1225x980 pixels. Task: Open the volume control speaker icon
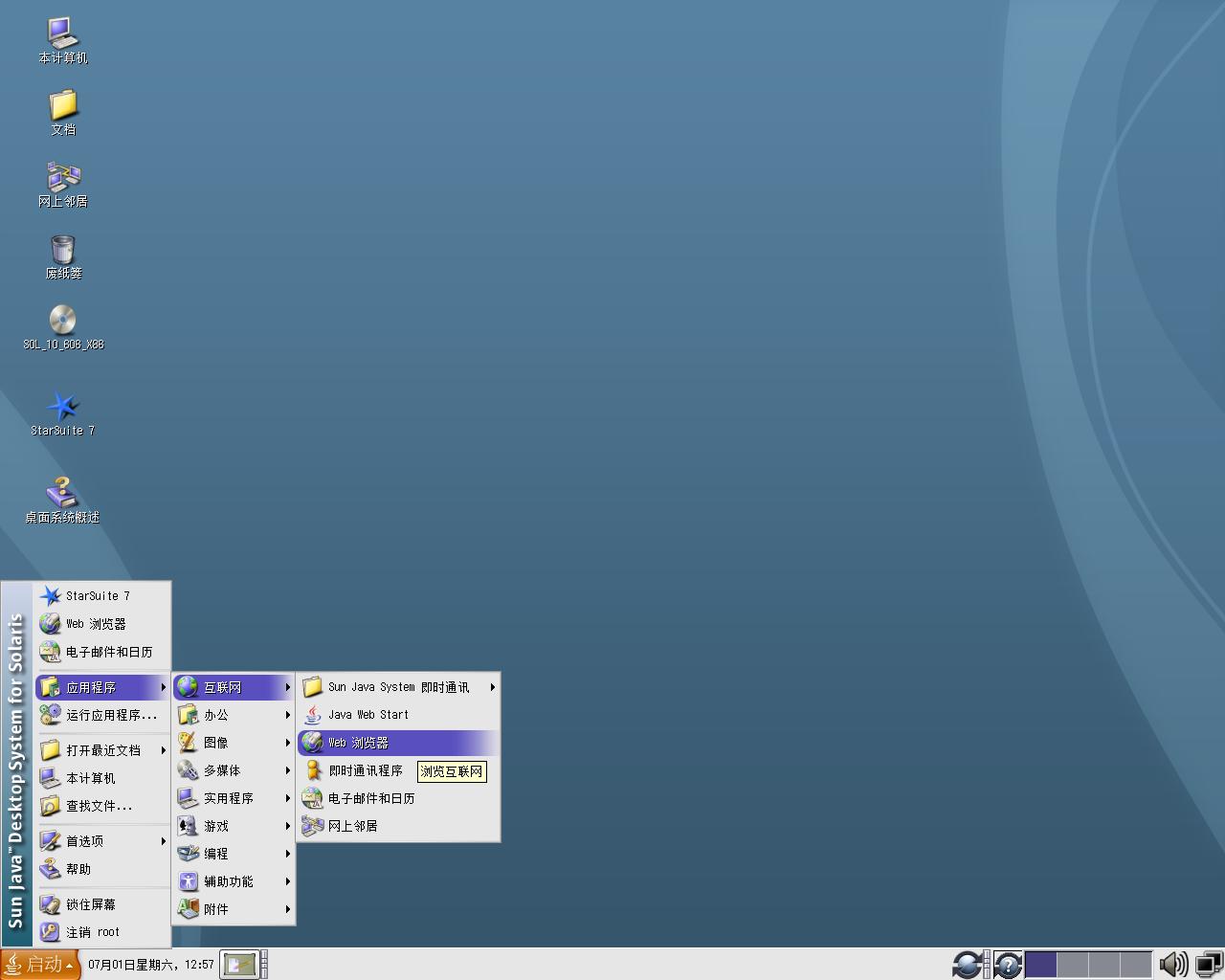[1173, 965]
